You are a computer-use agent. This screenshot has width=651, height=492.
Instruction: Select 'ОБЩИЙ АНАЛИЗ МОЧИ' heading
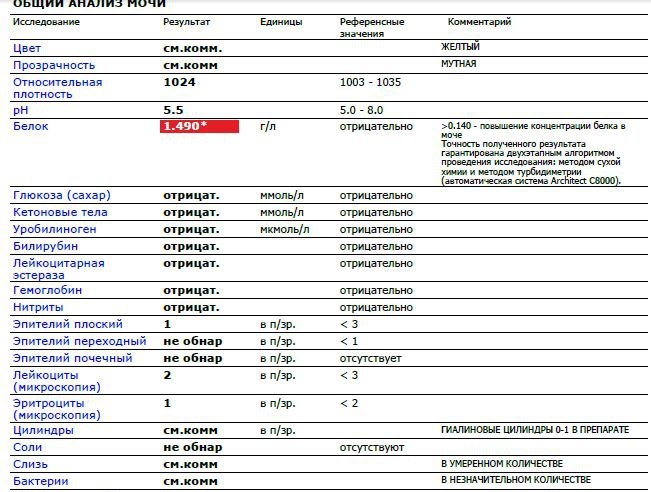89,4
